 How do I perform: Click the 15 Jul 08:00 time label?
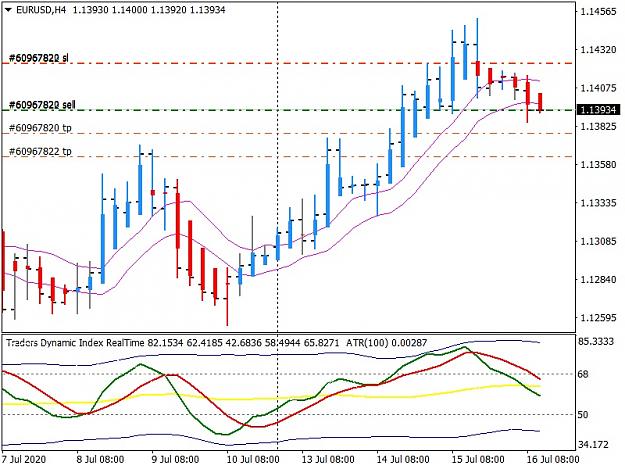478,459
